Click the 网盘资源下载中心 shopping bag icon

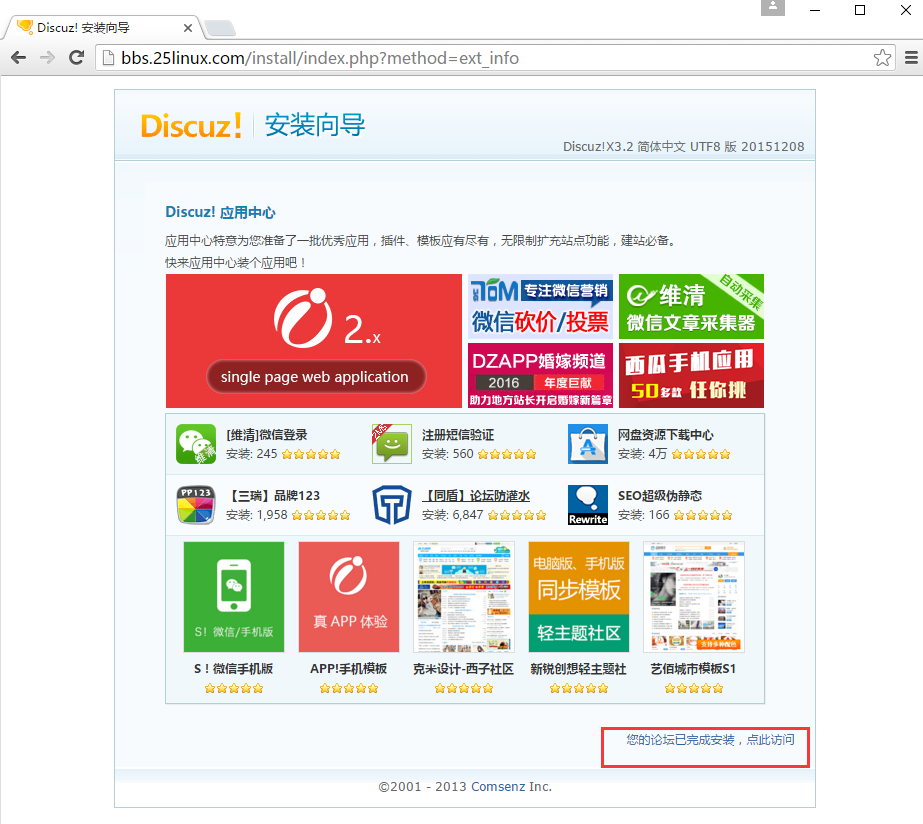[x=588, y=444]
